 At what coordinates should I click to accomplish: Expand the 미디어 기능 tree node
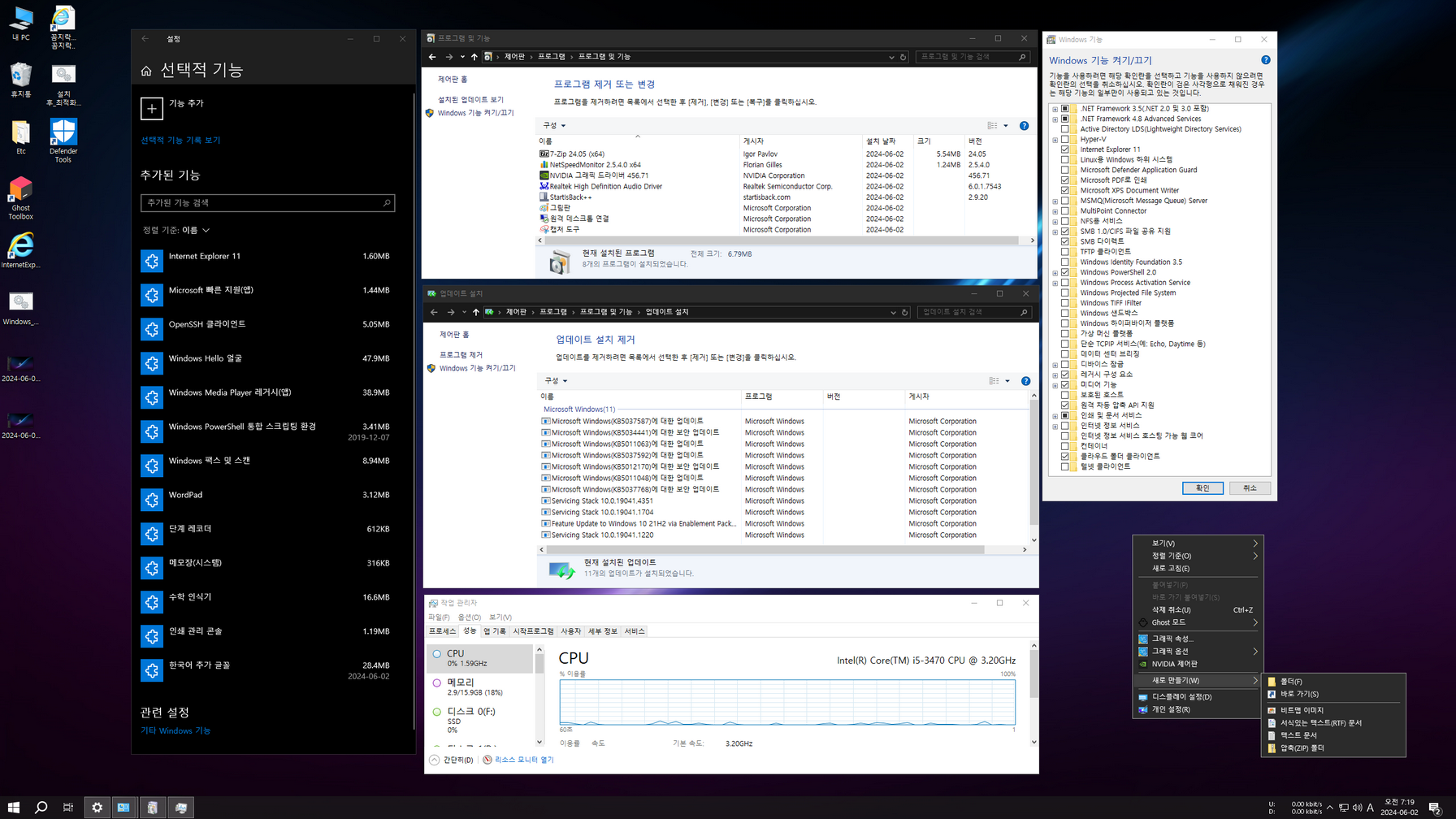point(1055,385)
